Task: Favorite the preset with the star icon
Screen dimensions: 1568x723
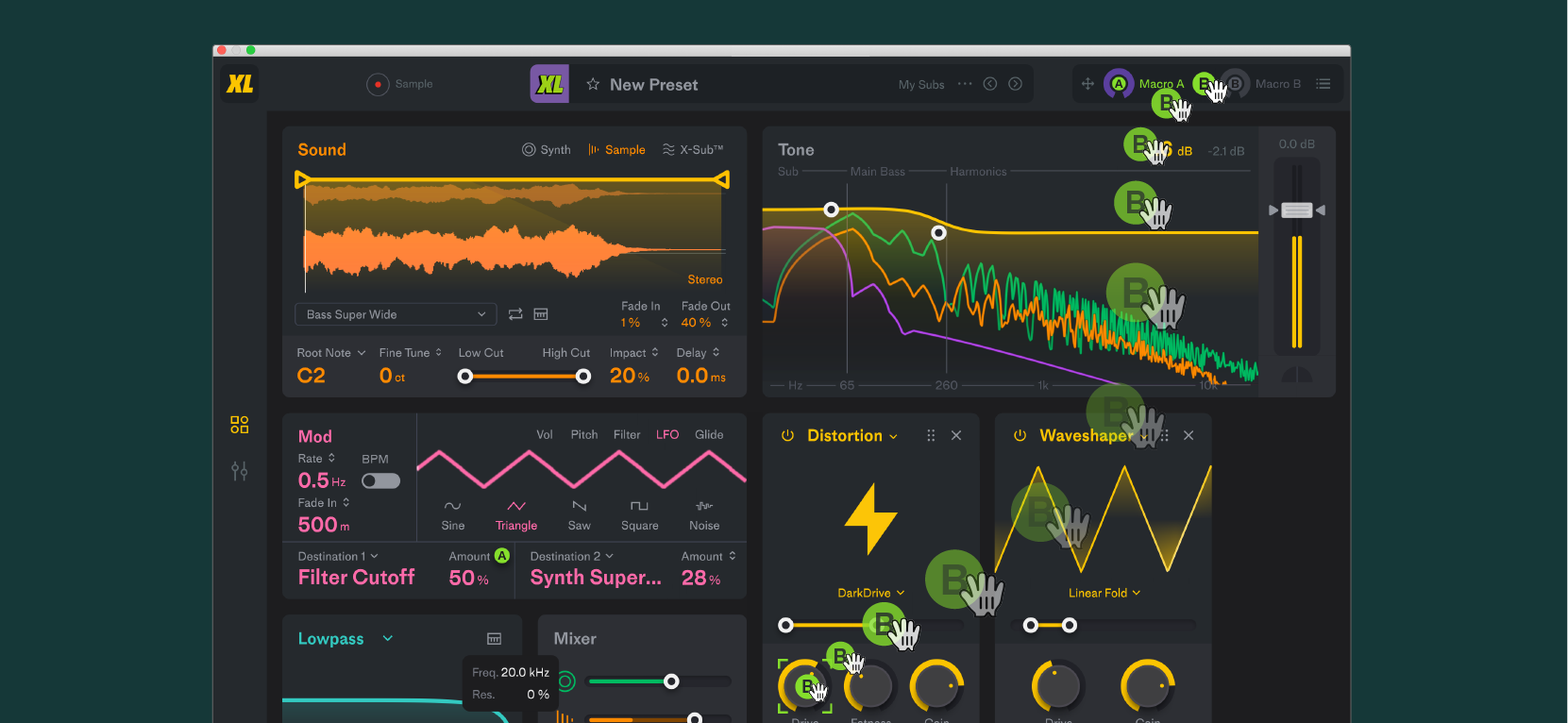Action: point(593,84)
